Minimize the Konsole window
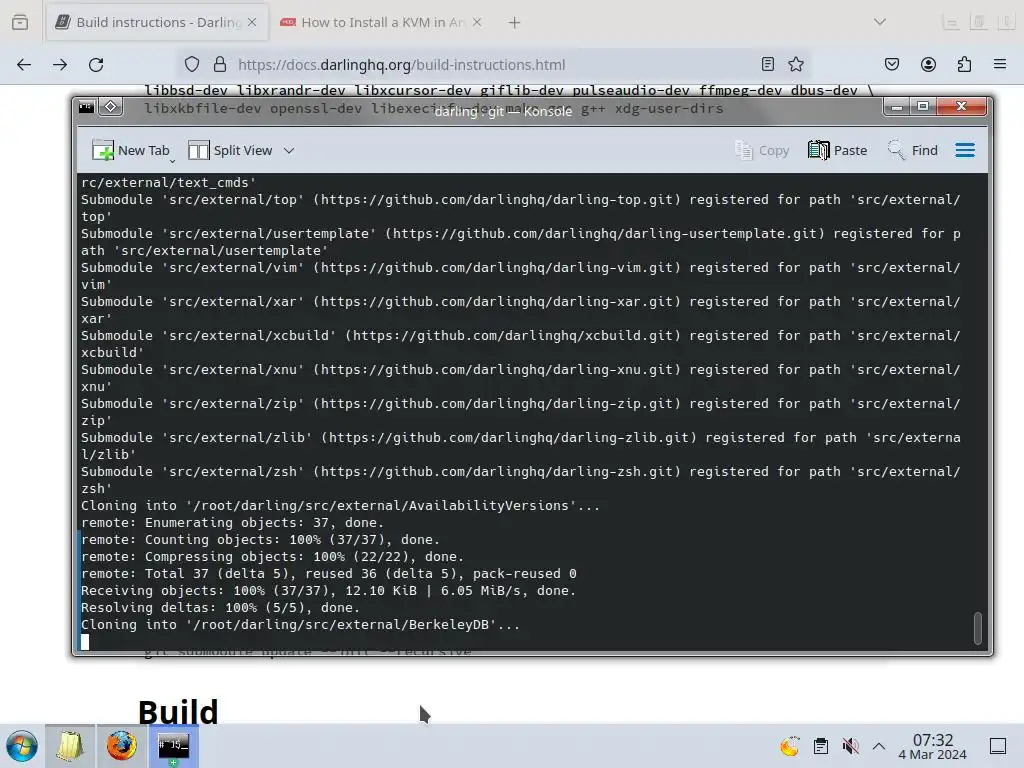The height and width of the screenshot is (768, 1024). pos(897,106)
